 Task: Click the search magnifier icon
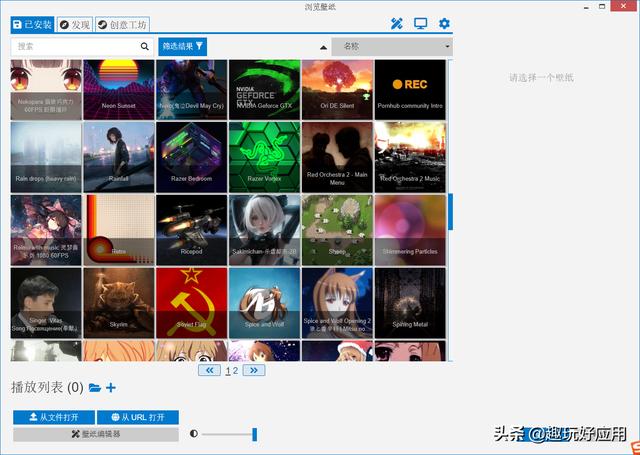[x=145, y=46]
